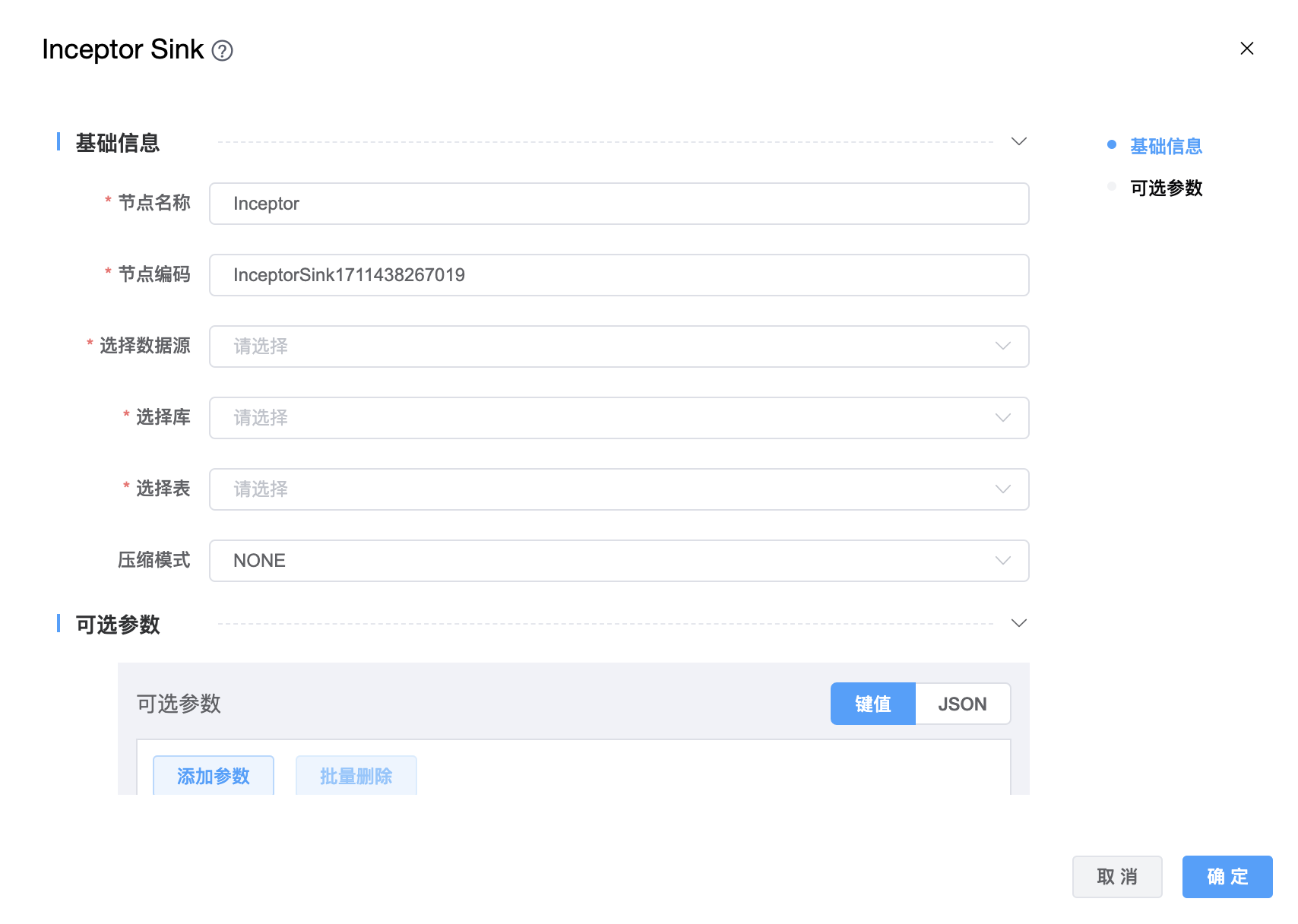Collapse the 可选参数 section chevron

pos(1019,623)
